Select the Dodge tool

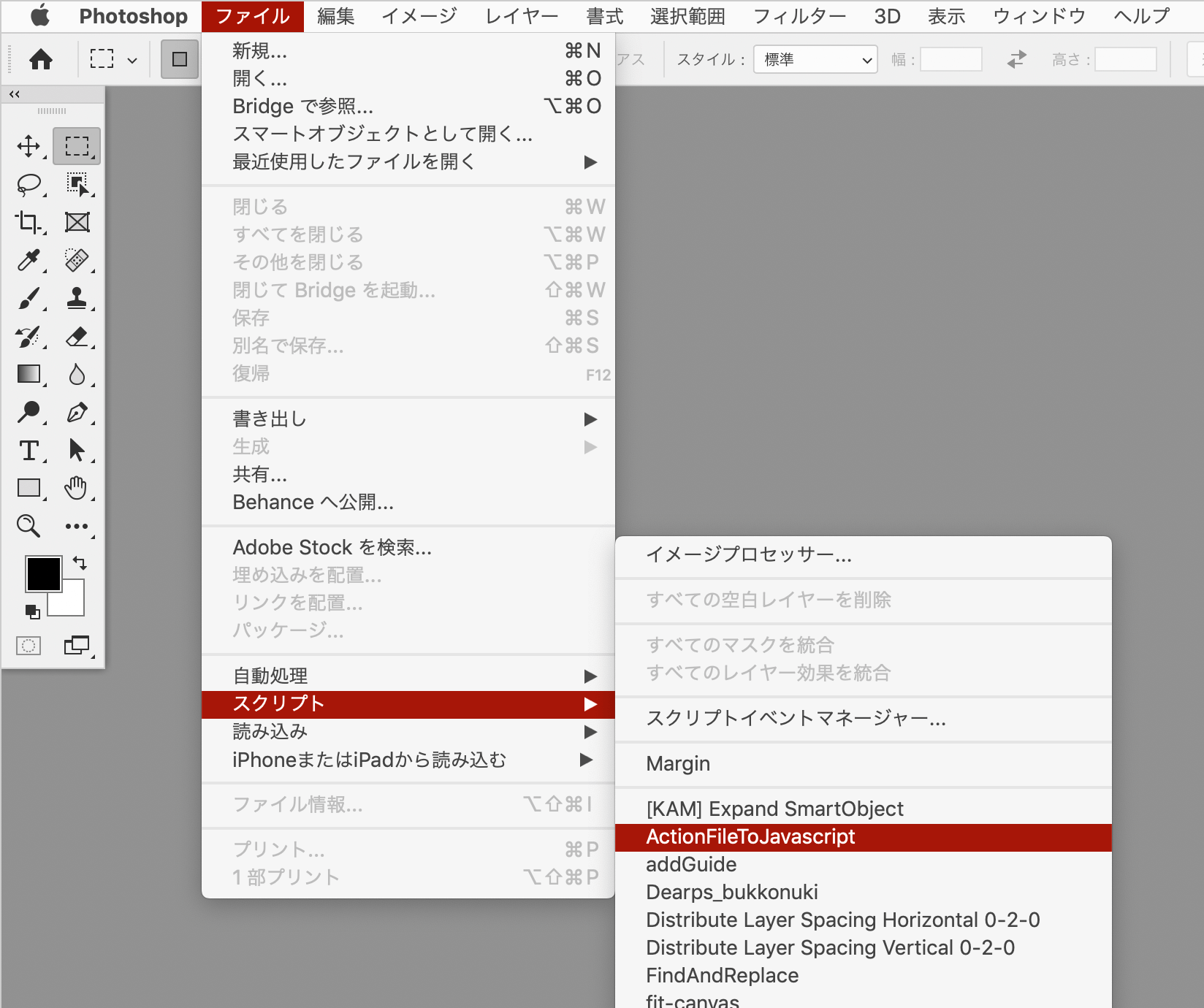28,412
